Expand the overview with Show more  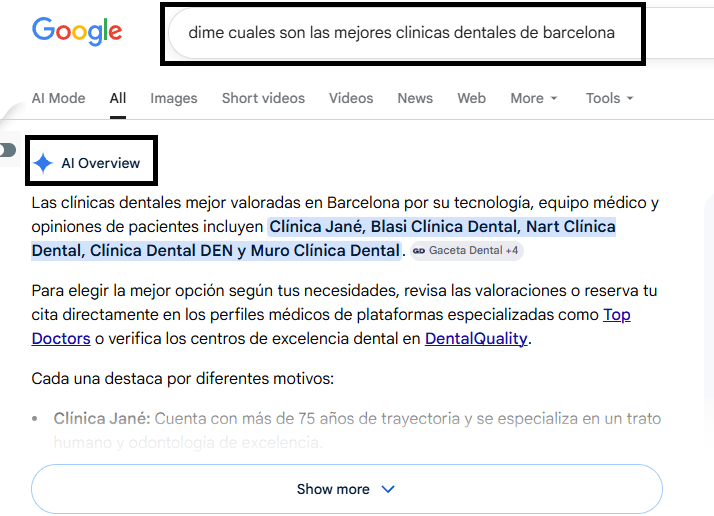[x=347, y=489]
